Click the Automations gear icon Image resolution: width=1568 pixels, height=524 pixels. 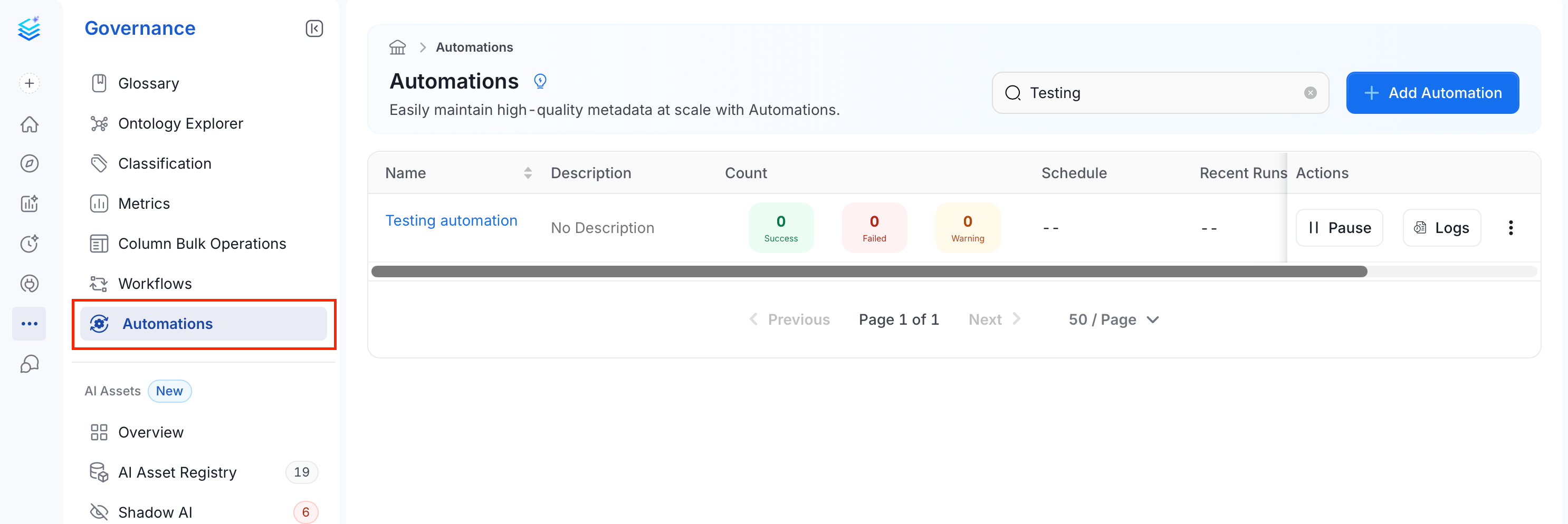coord(99,324)
